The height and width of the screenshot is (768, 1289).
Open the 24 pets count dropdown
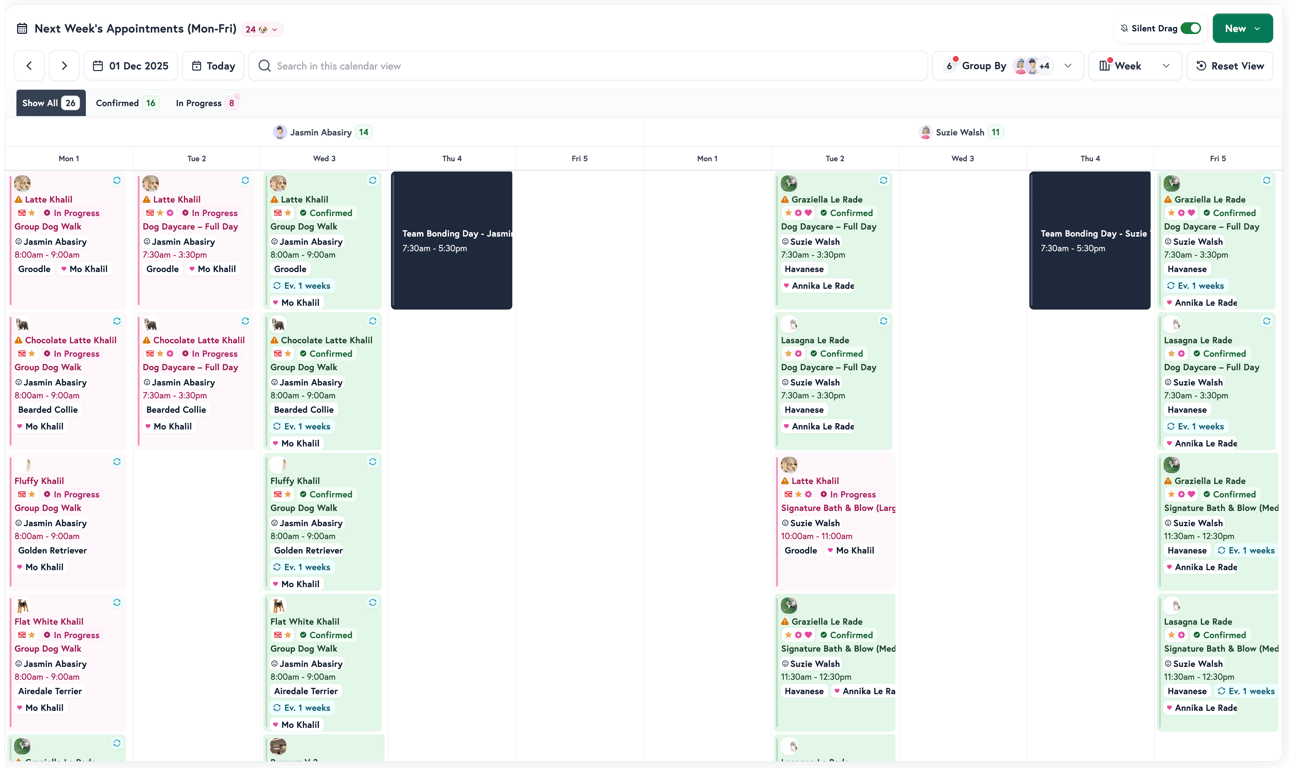point(262,30)
